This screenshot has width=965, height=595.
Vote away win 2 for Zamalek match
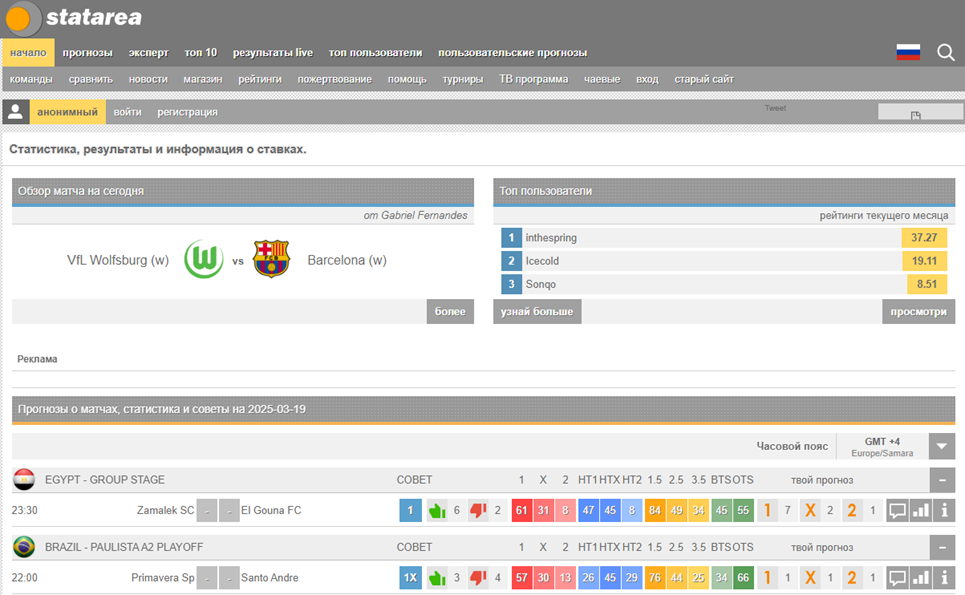(852, 511)
